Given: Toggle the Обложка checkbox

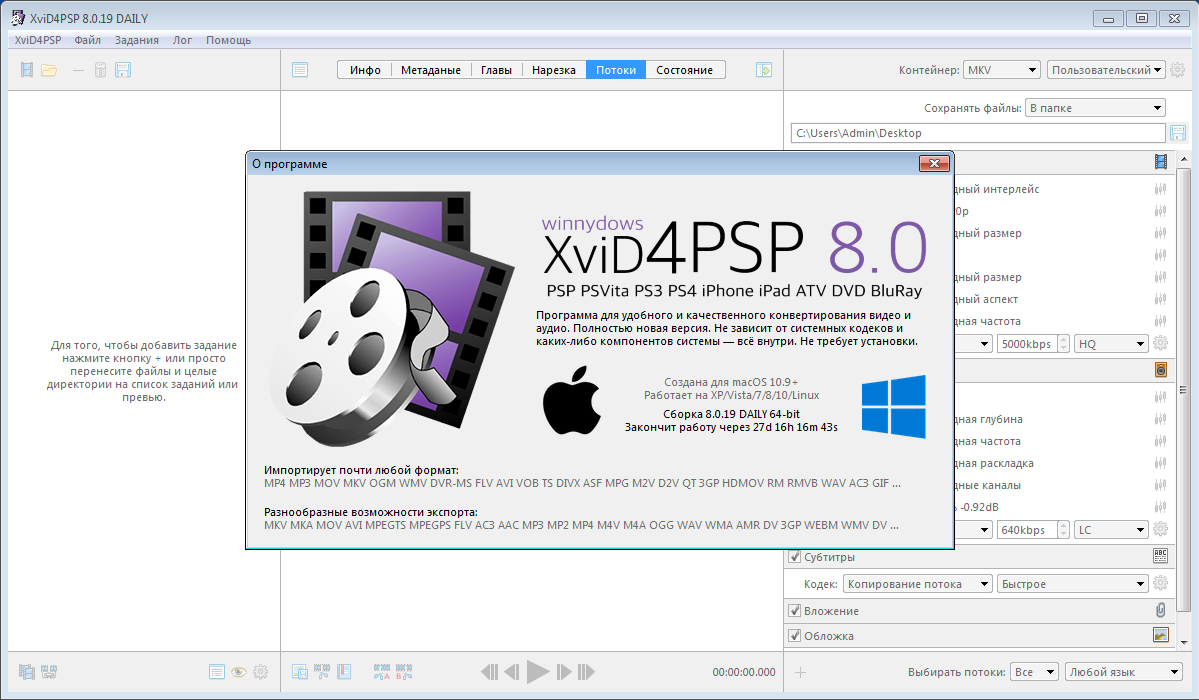Looking at the screenshot, I should click(794, 636).
